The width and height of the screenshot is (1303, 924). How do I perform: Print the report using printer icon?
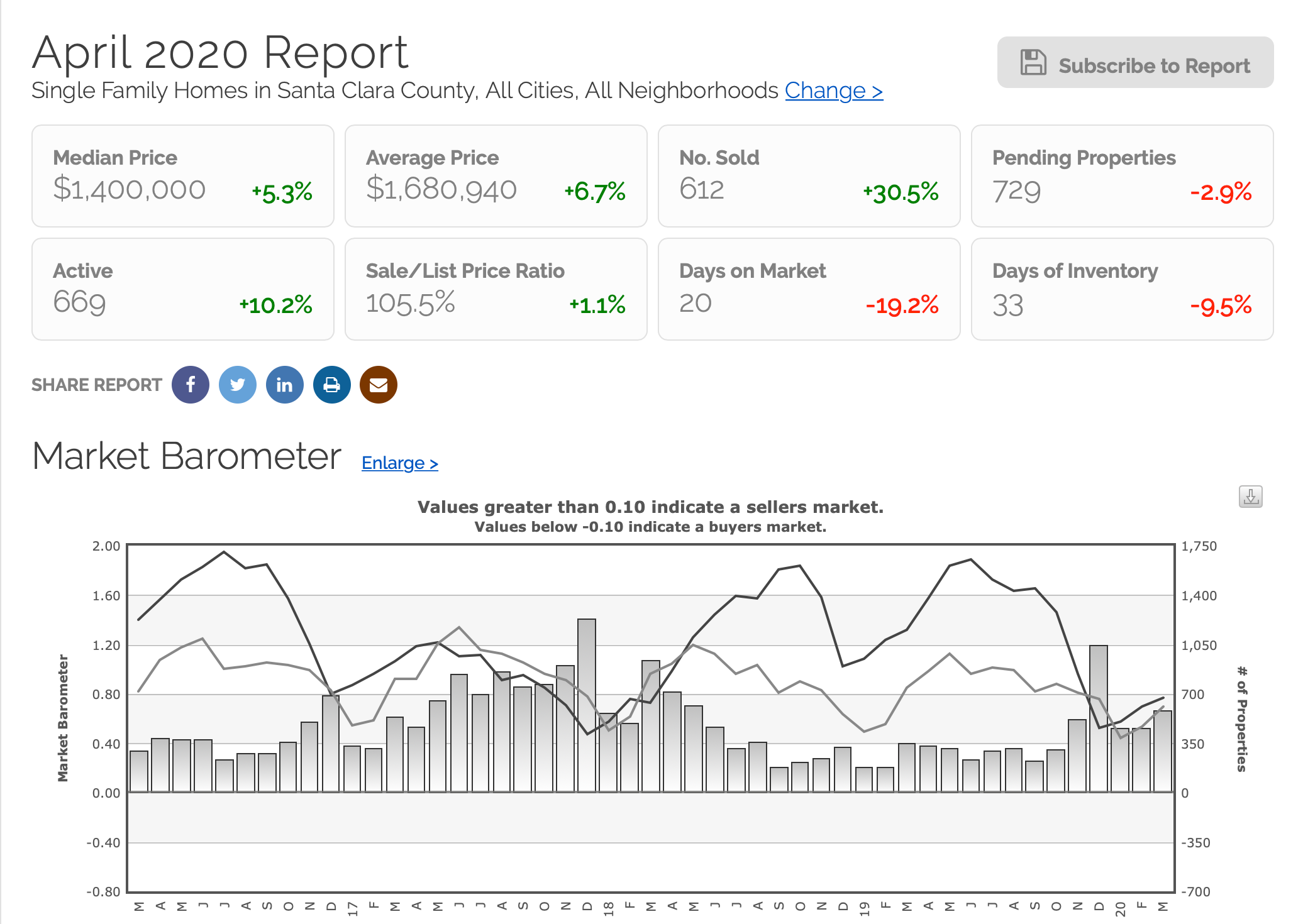pos(332,385)
